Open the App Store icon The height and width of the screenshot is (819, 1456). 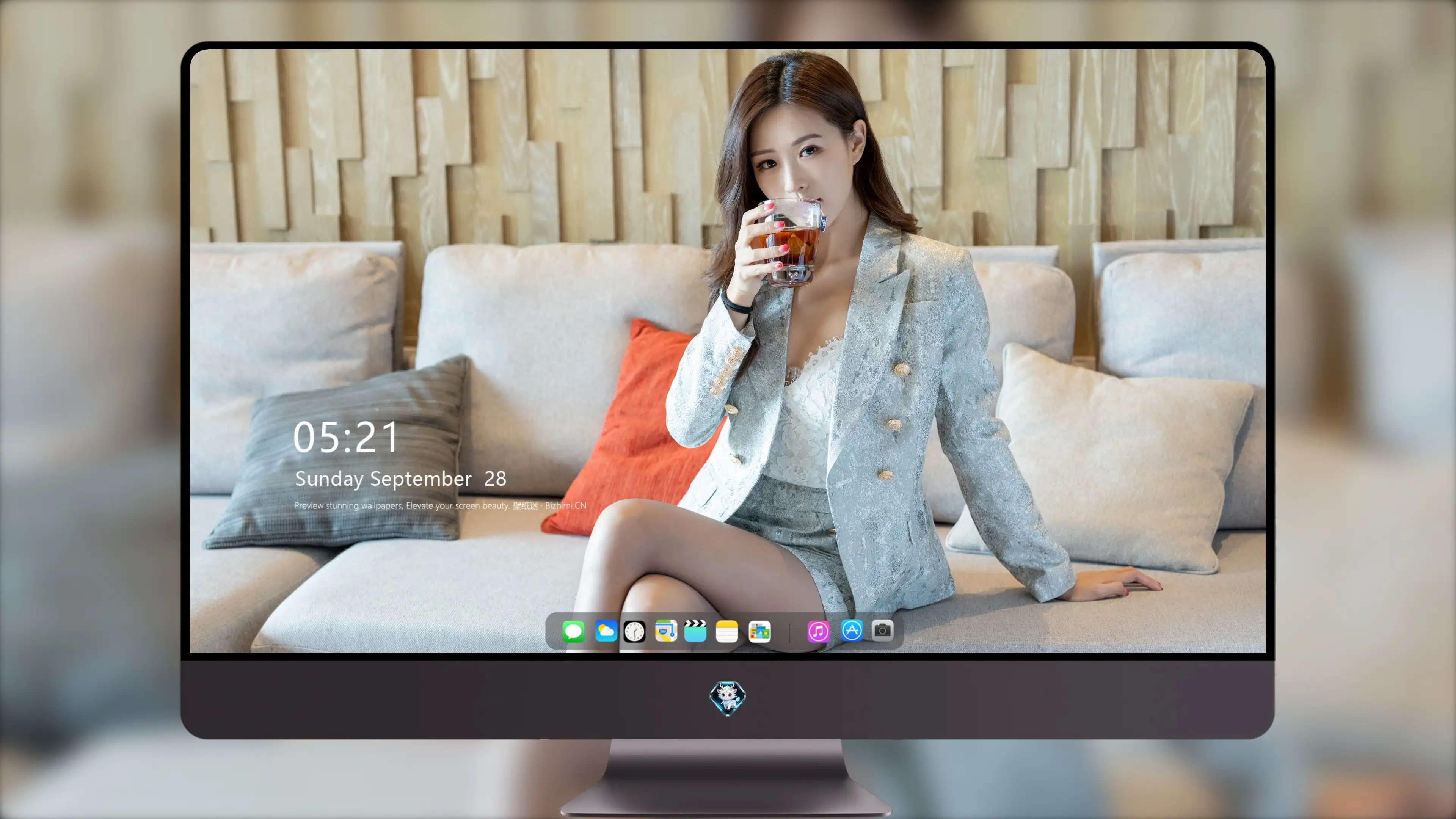[852, 631]
